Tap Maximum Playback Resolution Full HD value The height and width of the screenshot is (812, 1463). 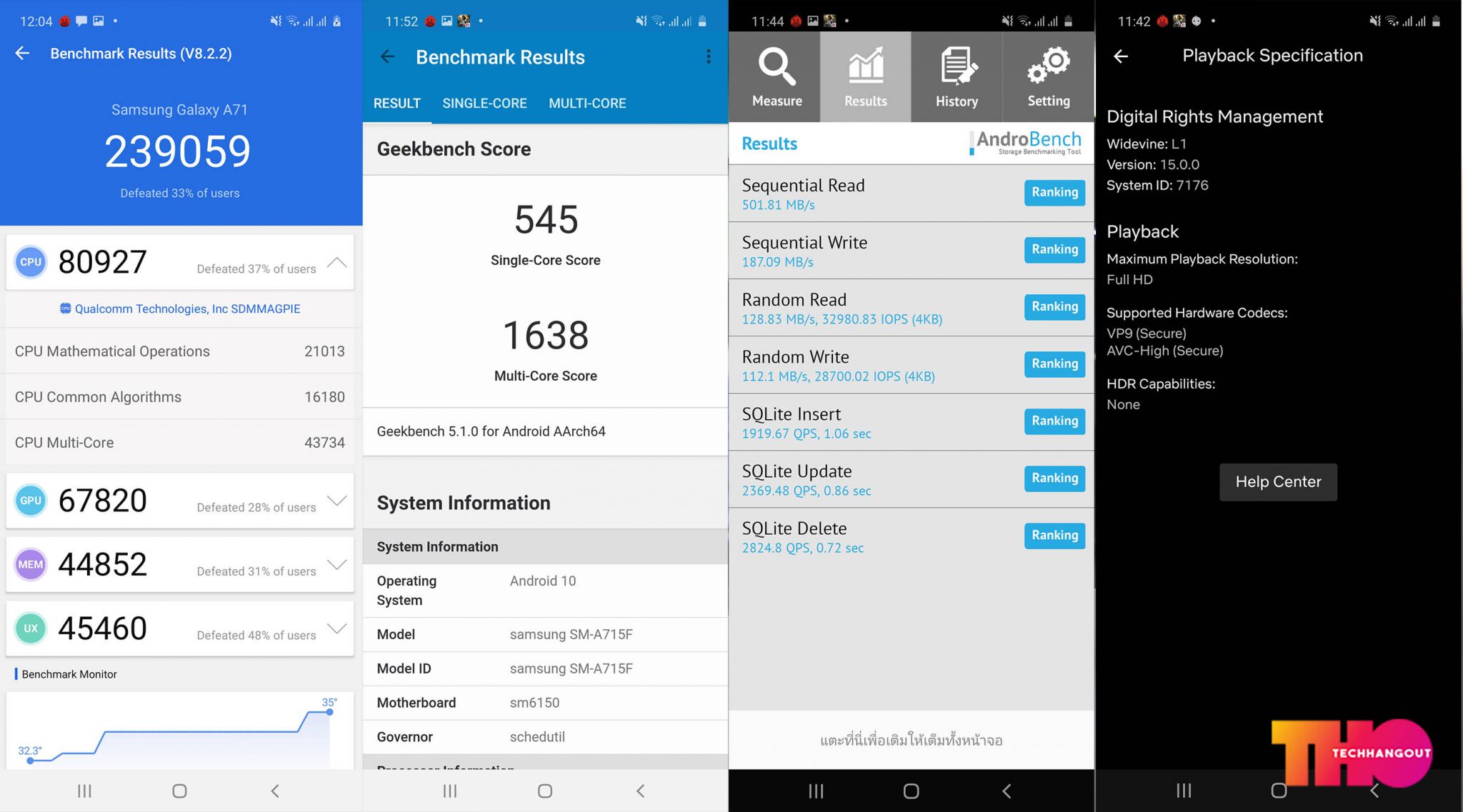click(1129, 280)
